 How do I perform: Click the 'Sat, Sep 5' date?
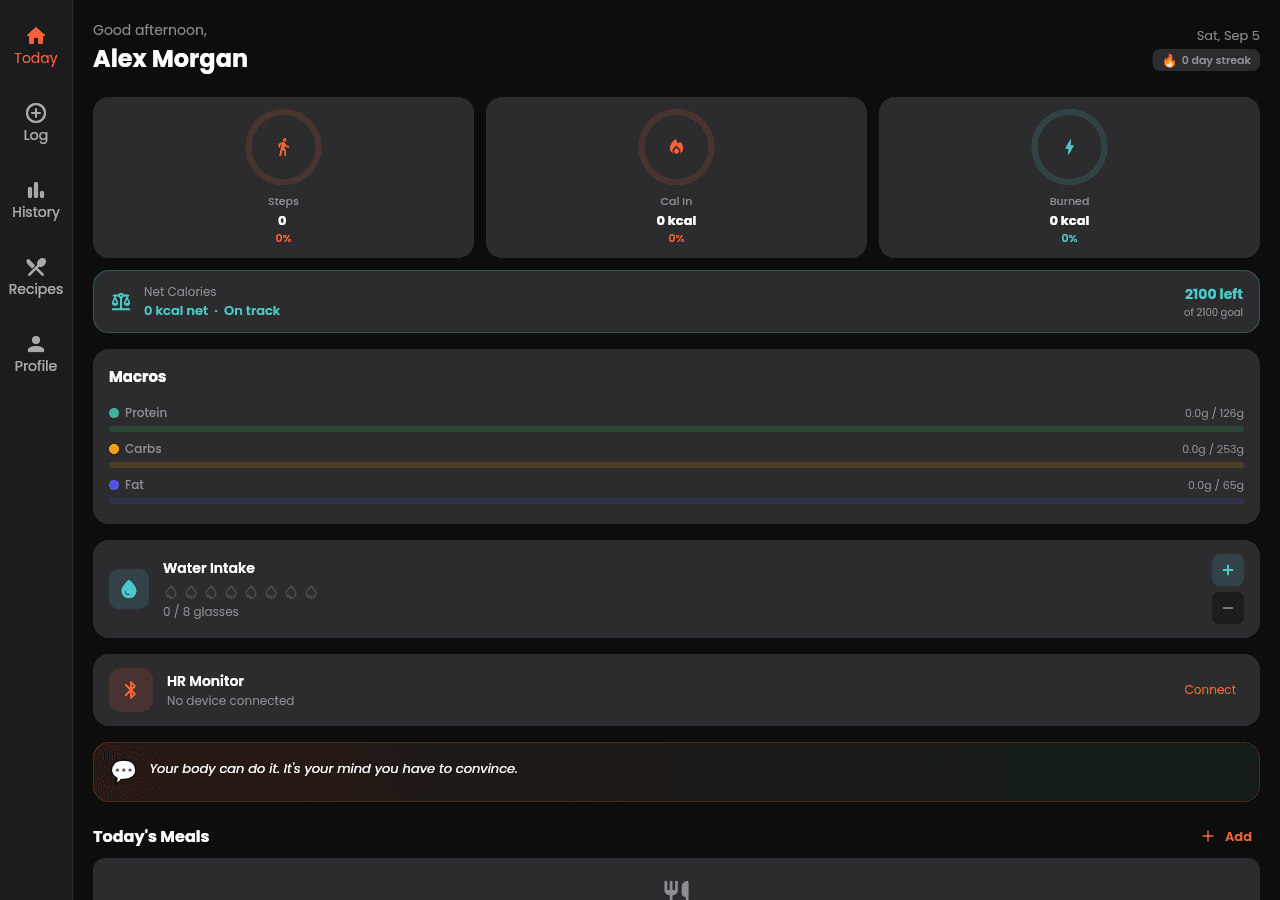coord(1228,36)
